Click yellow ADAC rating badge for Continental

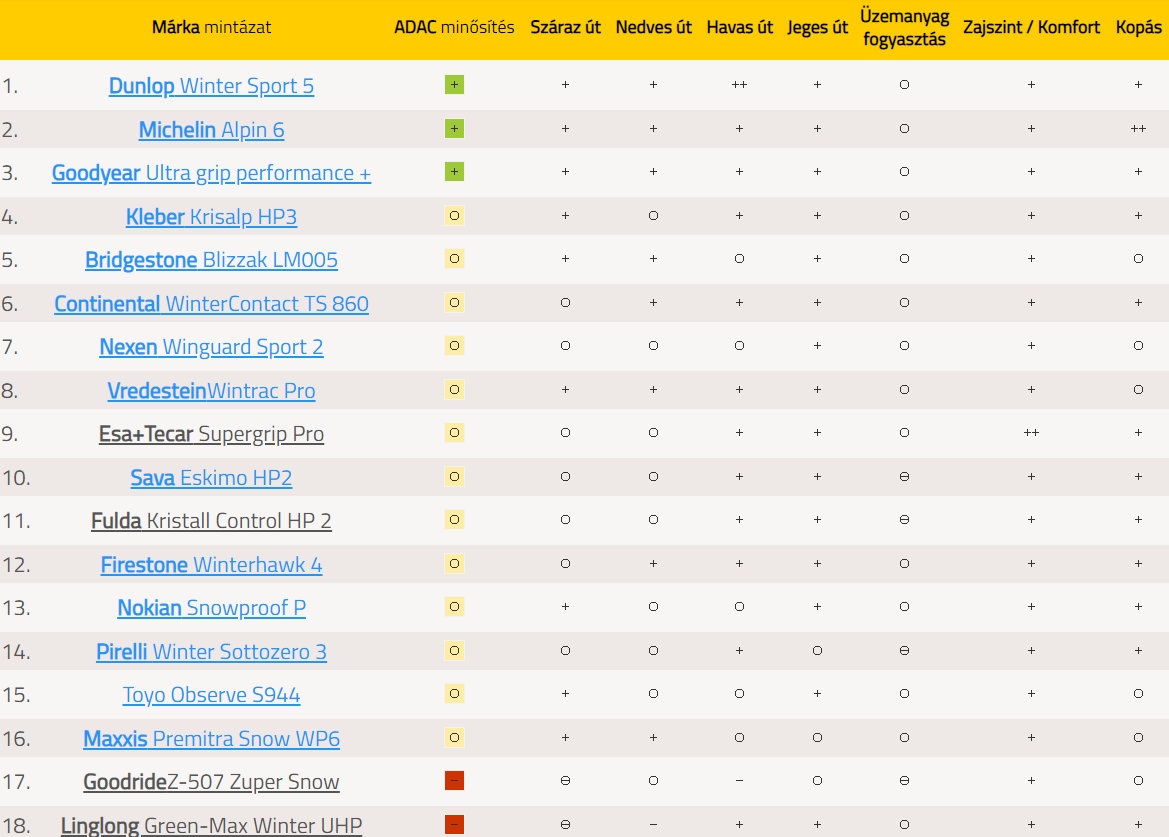pos(454,303)
